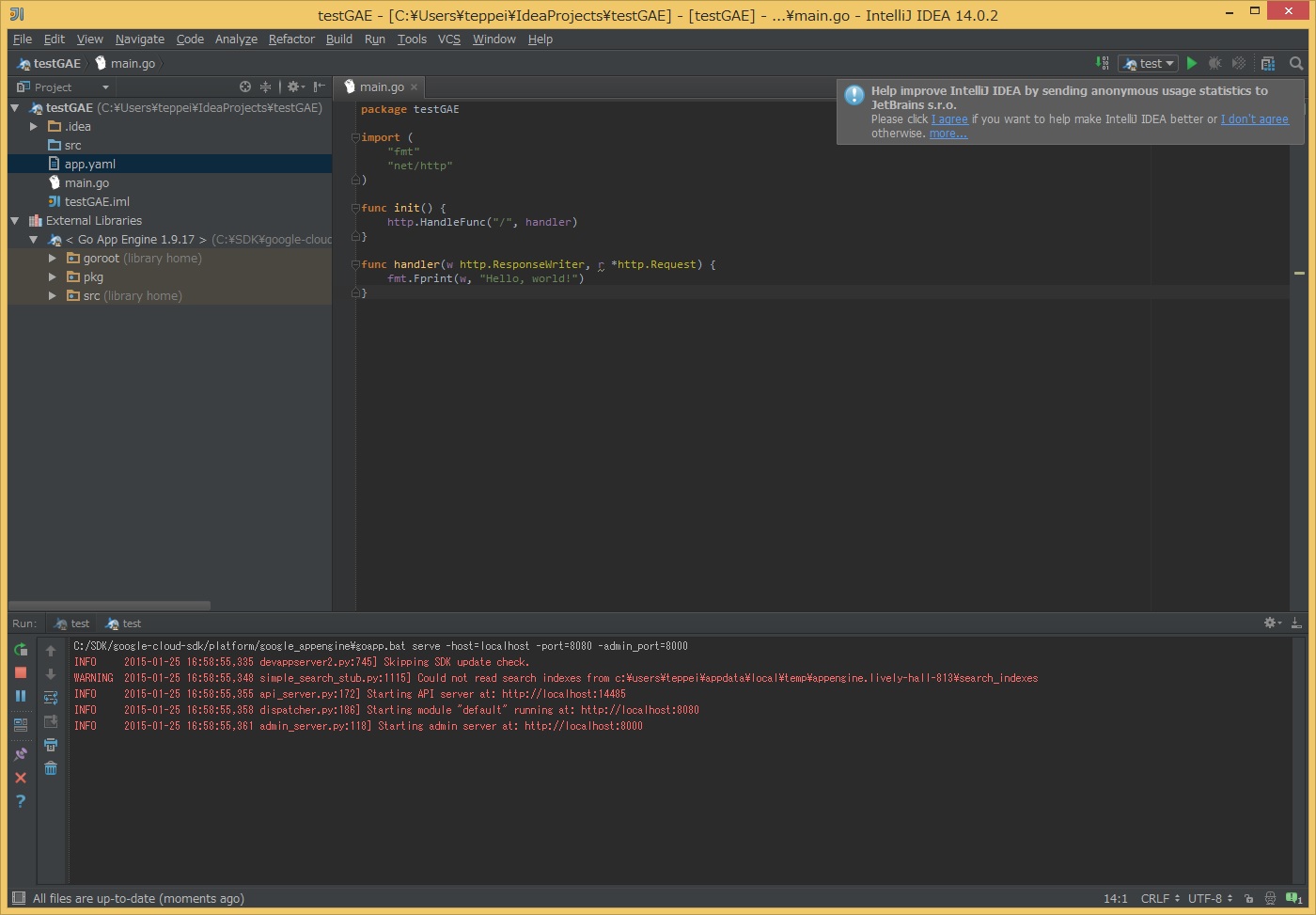Change CRLF line separator
The width and height of the screenshot is (1316, 915).
(x=1160, y=898)
